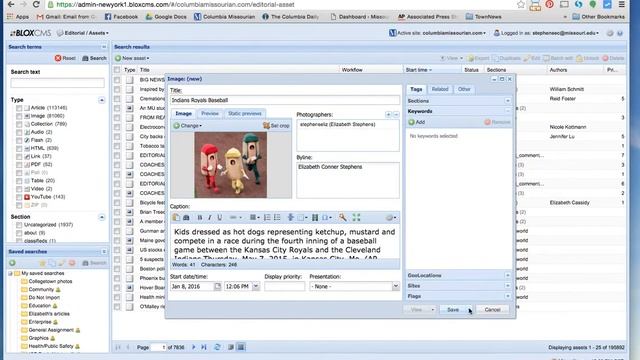The image size is (640, 360).
Task: Toggle fullscreen caption editor
Action: pos(356,218)
